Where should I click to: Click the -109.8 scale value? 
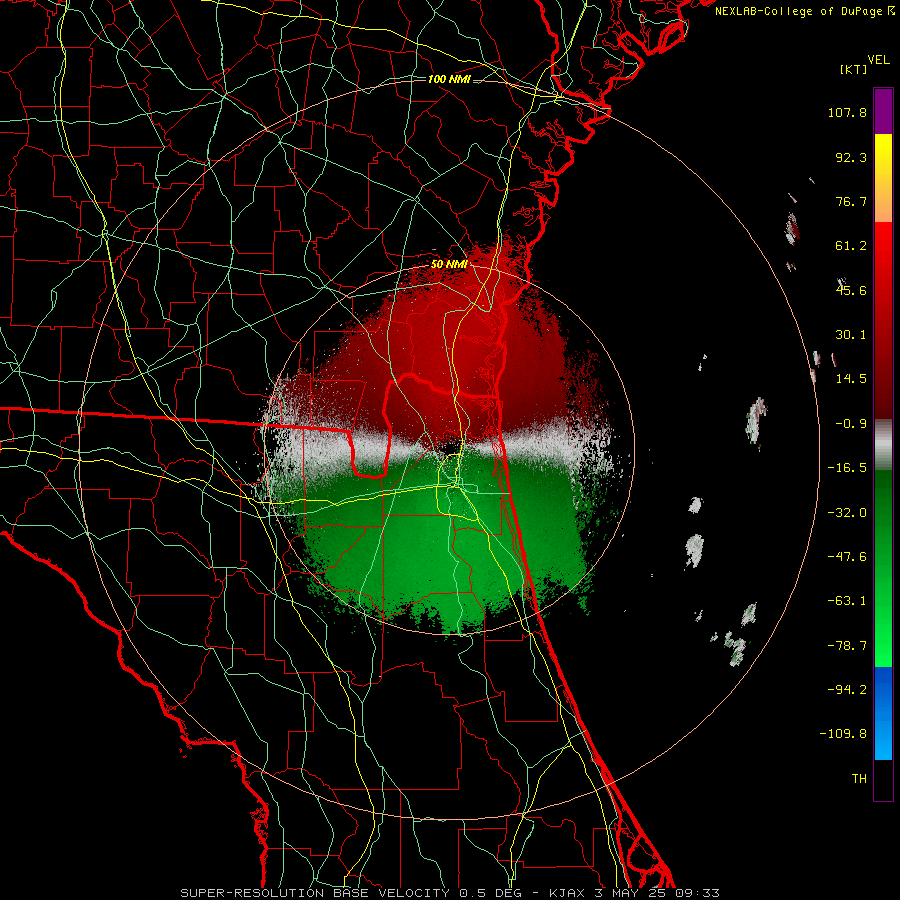coord(843,734)
